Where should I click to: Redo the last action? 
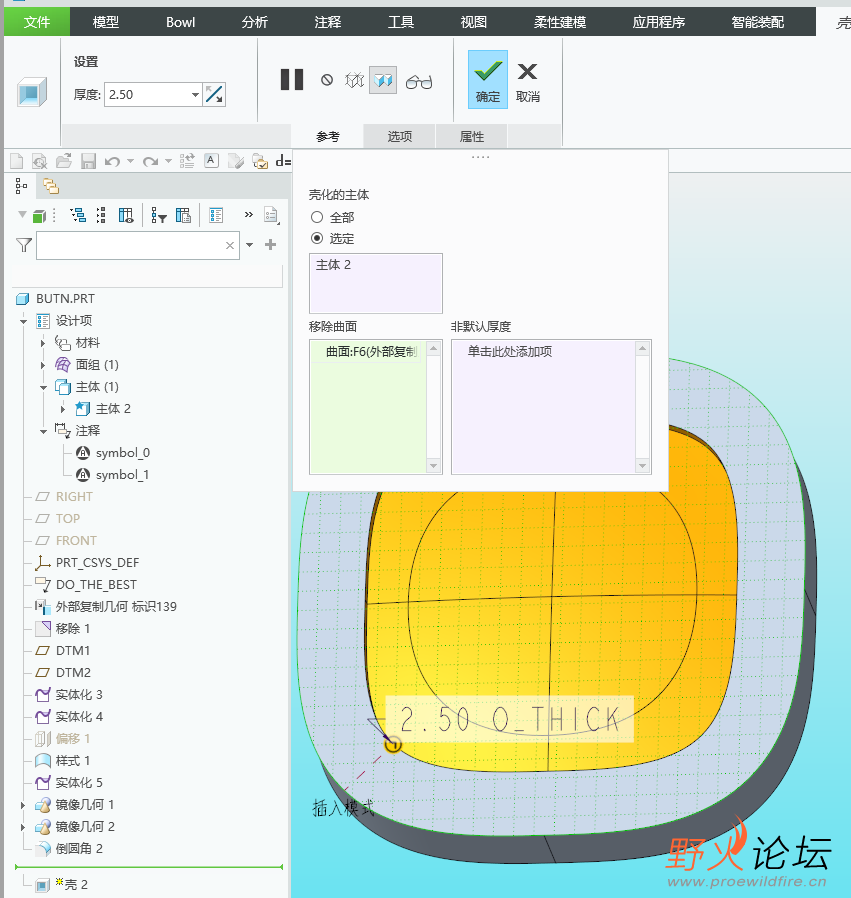pos(150,162)
